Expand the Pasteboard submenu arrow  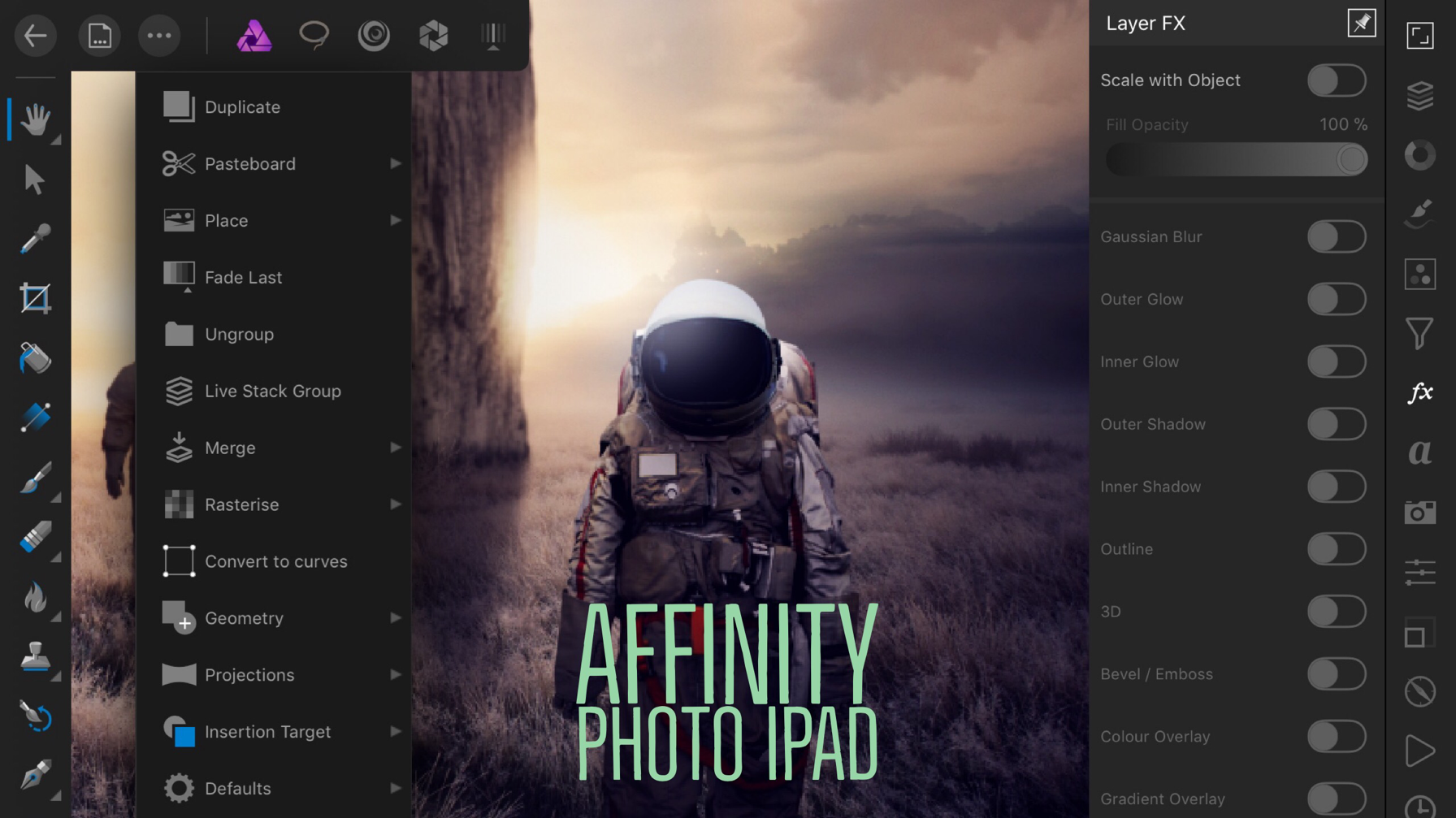(x=396, y=164)
